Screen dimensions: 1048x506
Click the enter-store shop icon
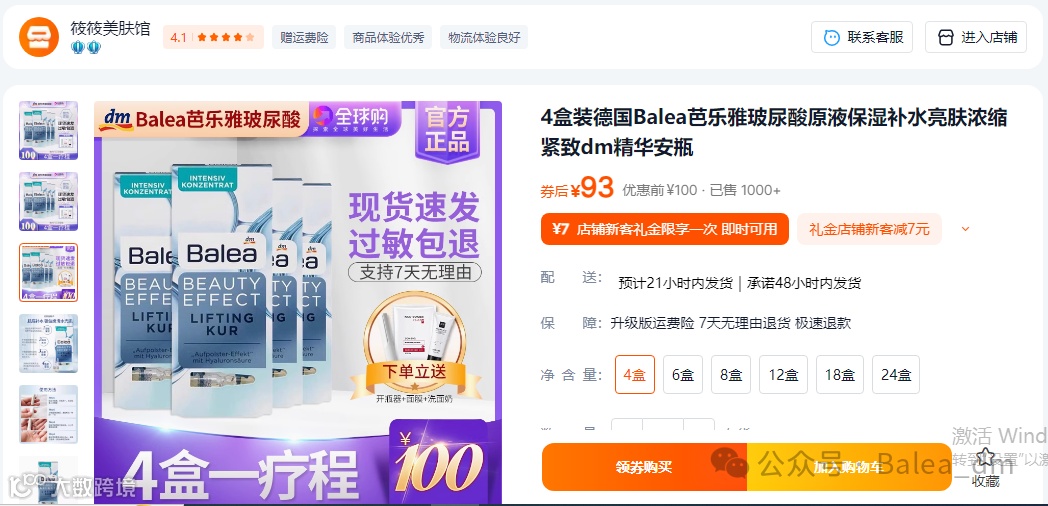coord(946,37)
